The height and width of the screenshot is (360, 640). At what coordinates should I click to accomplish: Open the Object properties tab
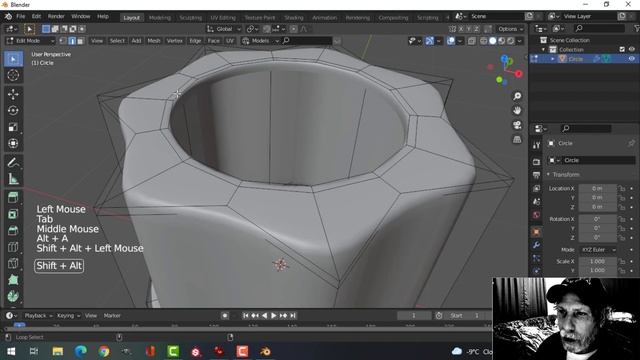pyautogui.click(x=536, y=232)
